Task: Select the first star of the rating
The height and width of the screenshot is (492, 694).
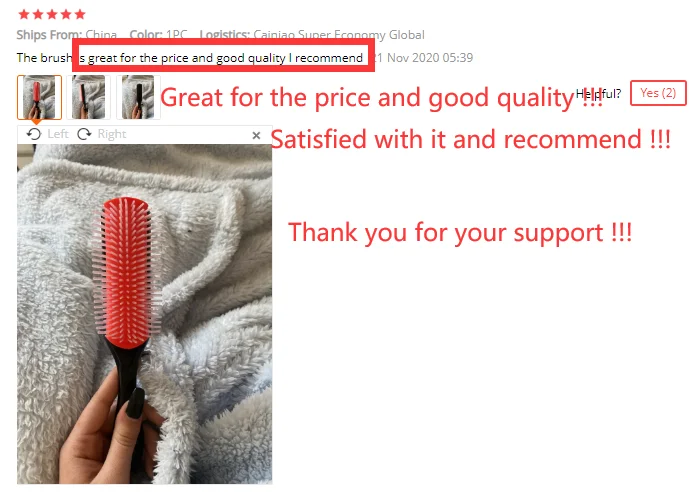Action: 24,15
